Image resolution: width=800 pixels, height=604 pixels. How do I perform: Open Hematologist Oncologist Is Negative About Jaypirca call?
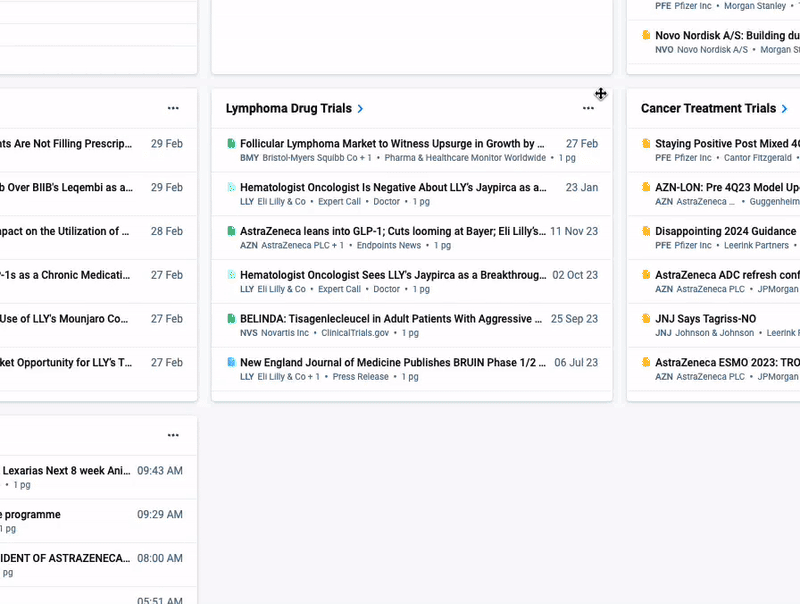point(393,187)
